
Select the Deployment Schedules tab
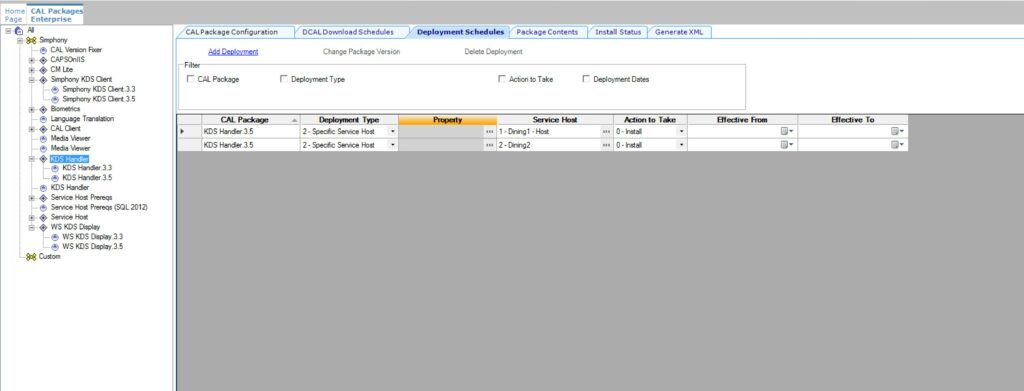(460, 32)
